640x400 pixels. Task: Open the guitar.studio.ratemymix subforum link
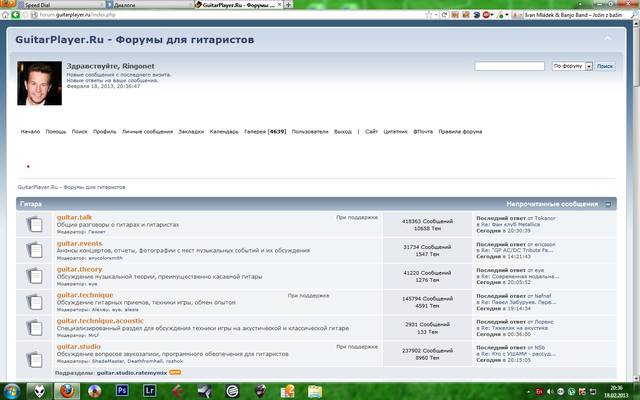[x=132, y=373]
